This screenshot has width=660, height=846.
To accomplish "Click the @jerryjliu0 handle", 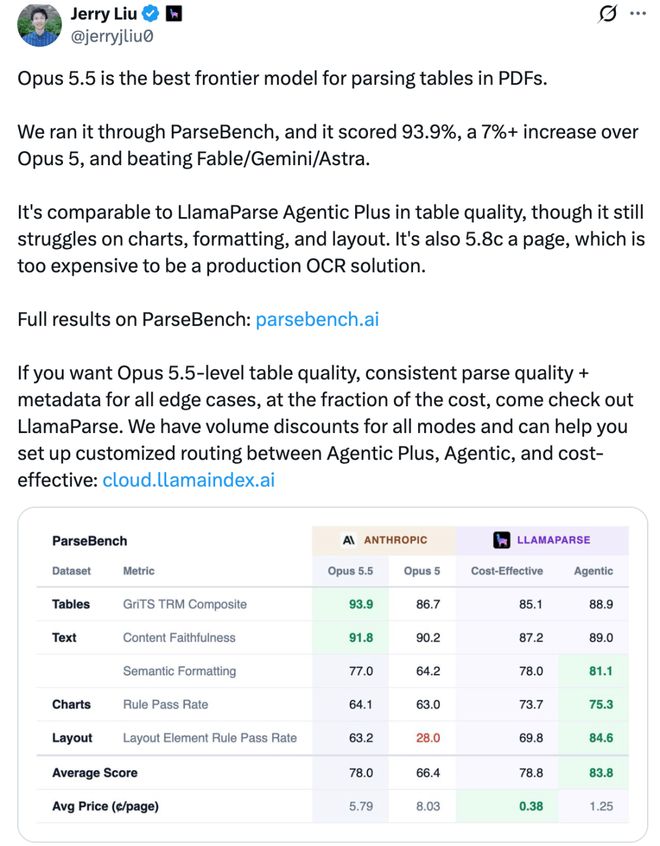I will (x=112, y=37).
